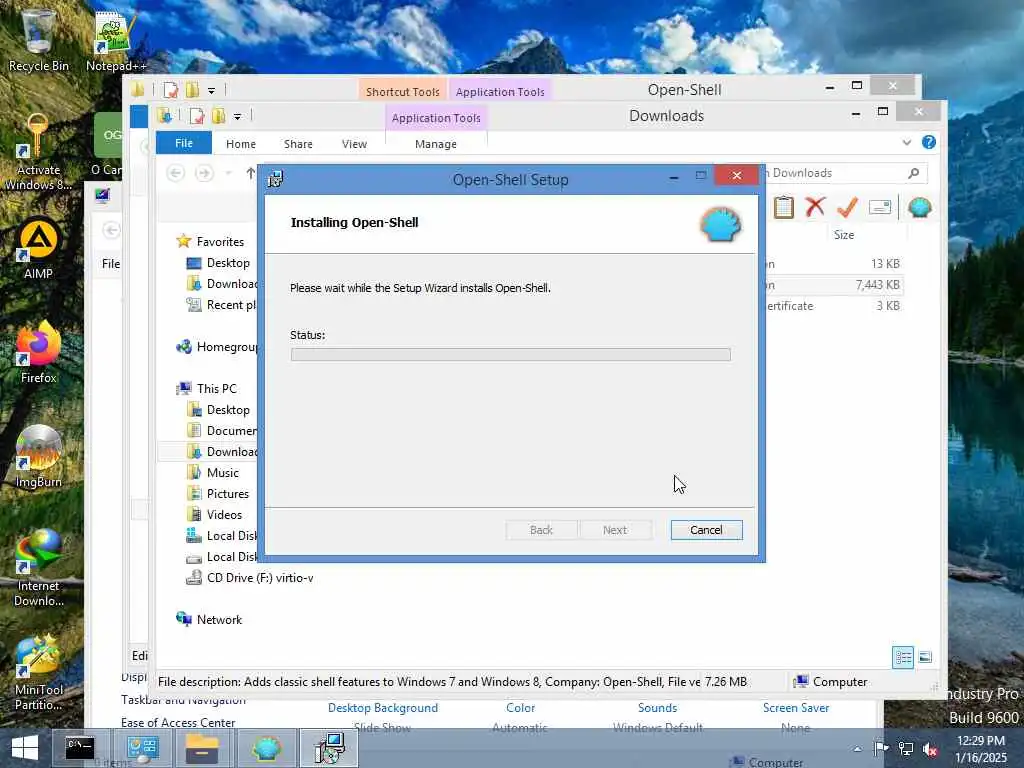Screen dimensions: 1024x768
Task: Cancel the Open-Shell installation
Action: [706, 530]
